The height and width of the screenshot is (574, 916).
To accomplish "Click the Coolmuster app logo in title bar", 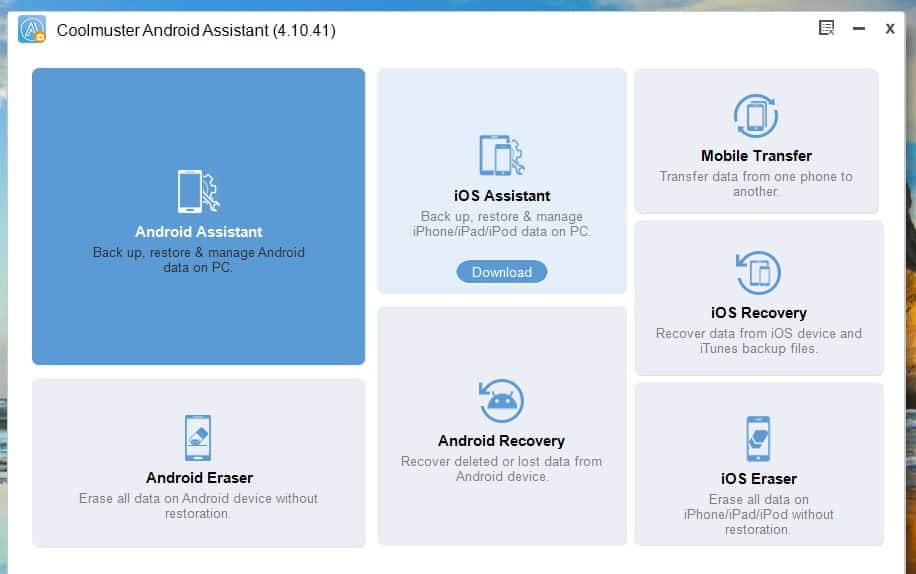I will tap(31, 30).
